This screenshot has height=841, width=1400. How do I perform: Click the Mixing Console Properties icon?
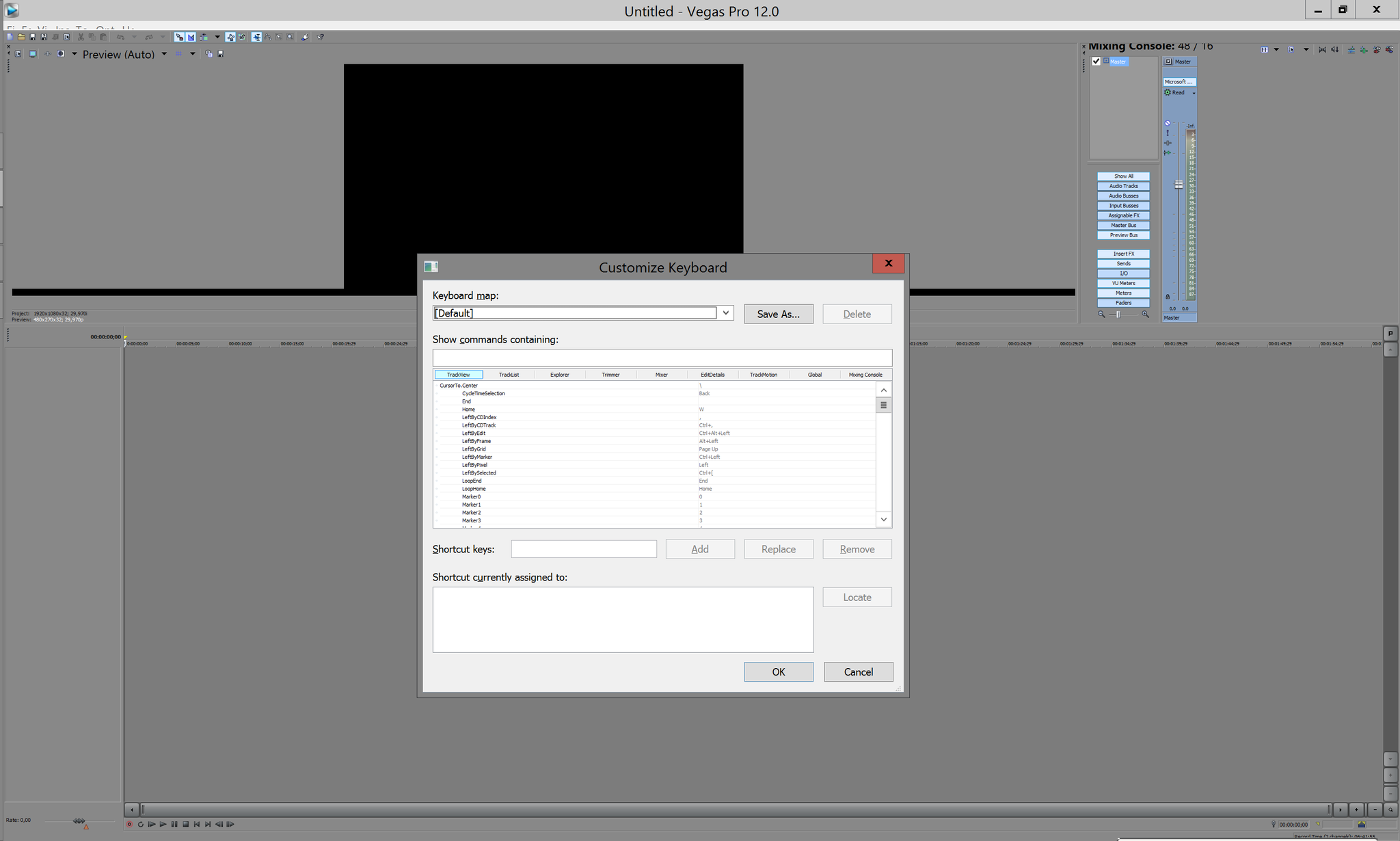1291,49
